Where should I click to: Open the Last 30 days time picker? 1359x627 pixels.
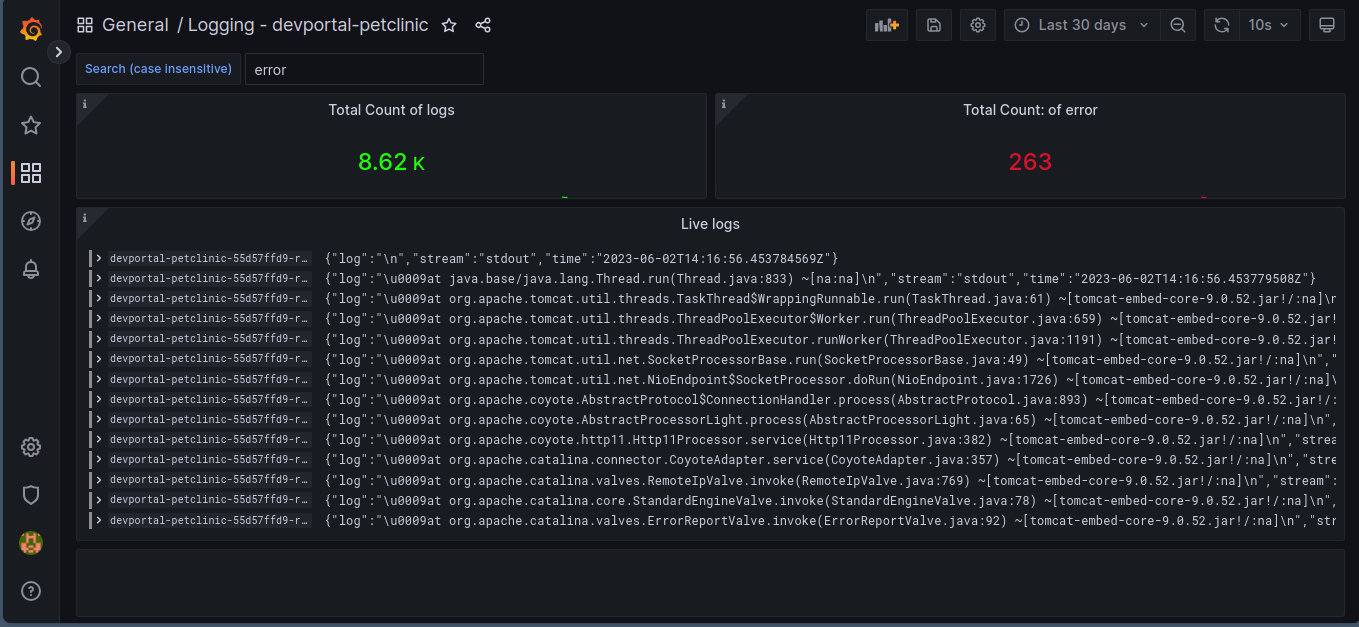point(1082,25)
